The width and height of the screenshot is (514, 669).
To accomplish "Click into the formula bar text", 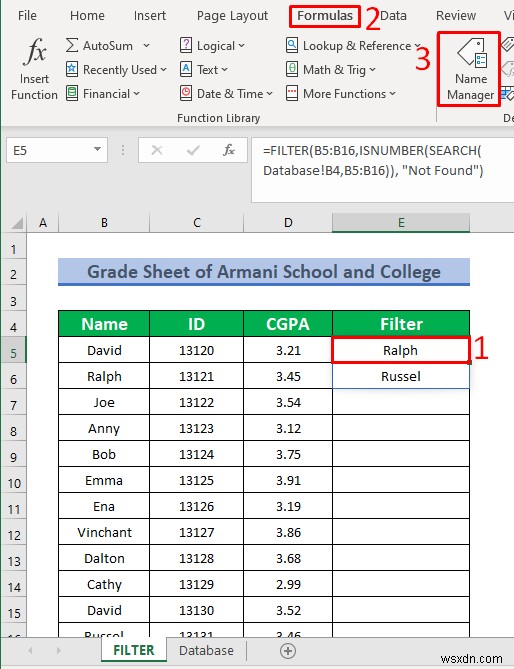I will (383, 169).
